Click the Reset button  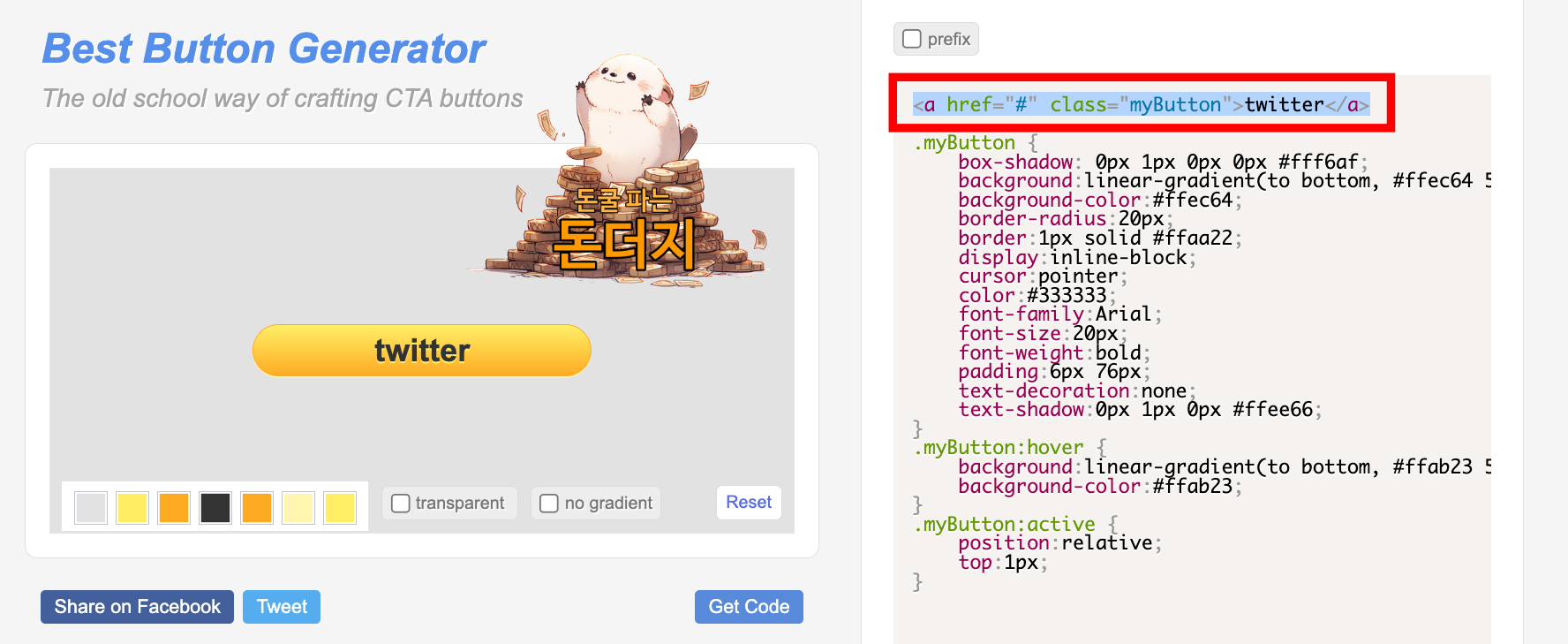(x=749, y=502)
